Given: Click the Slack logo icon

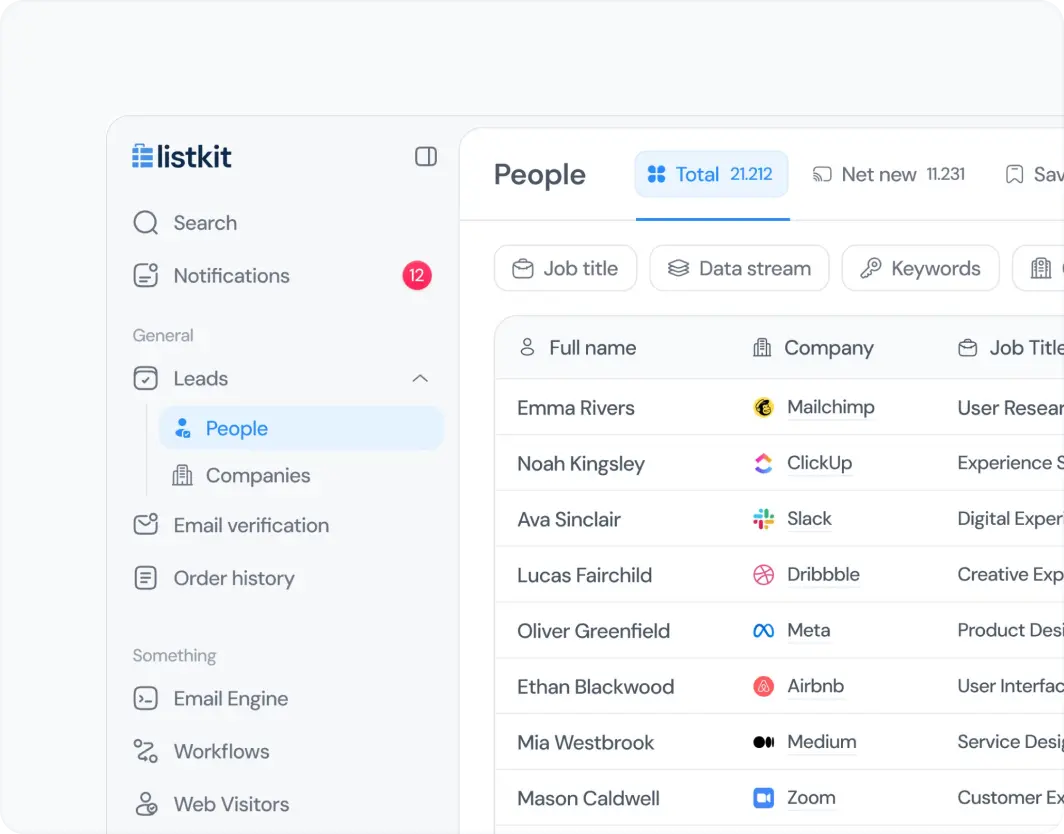Looking at the screenshot, I should 763,518.
